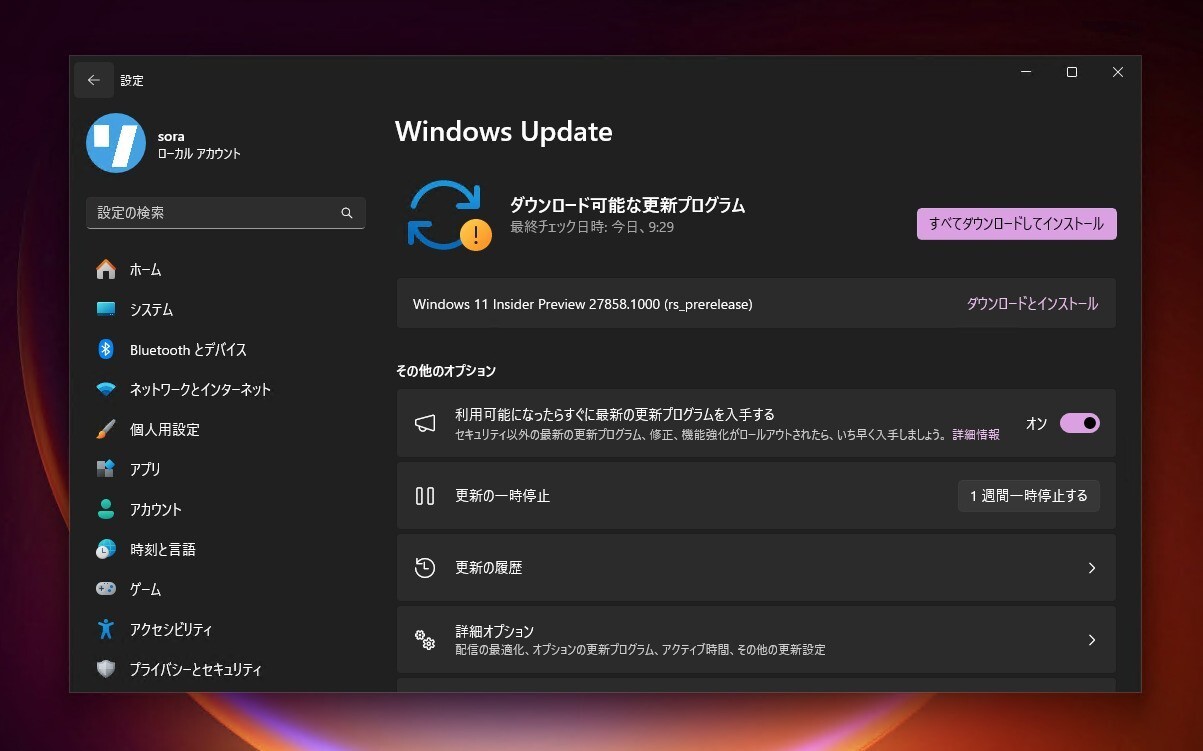Click the 設定の検索 search field
This screenshot has height=751, width=1203.
tap(226, 213)
